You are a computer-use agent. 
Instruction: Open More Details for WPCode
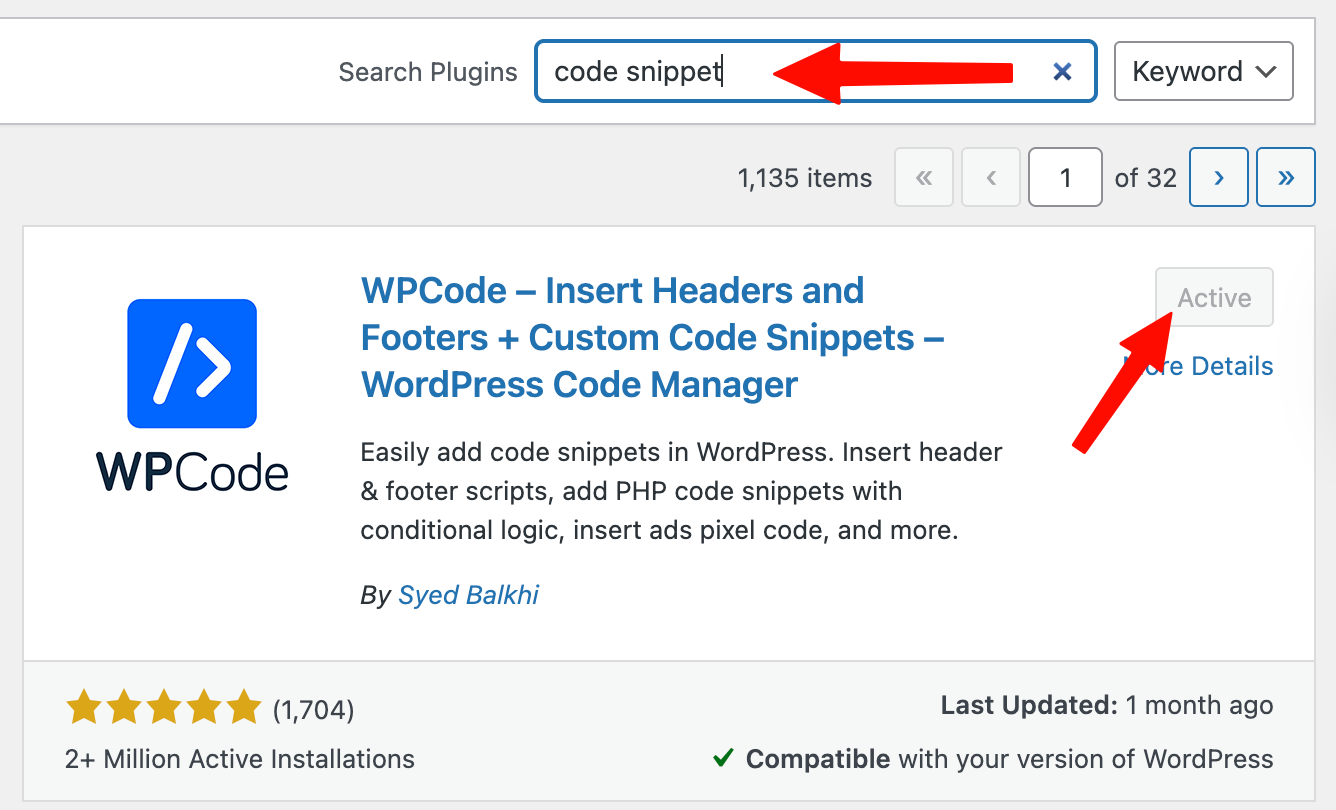coord(1198,366)
